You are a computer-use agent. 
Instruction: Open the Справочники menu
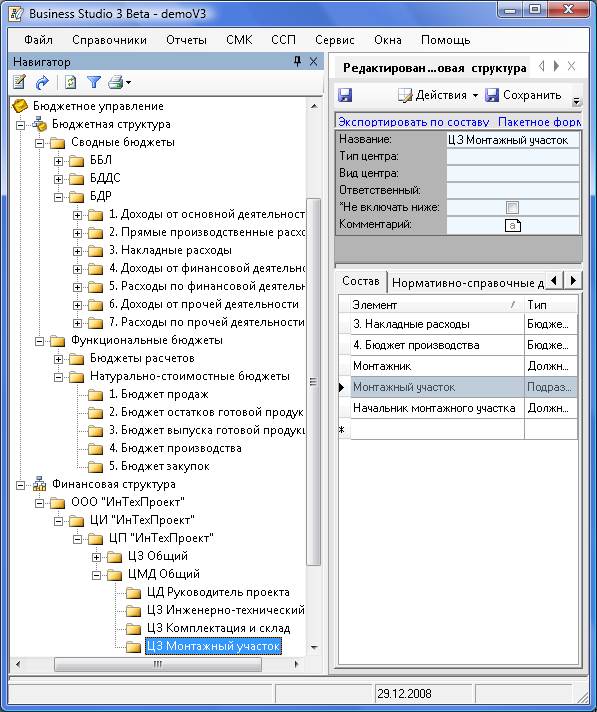point(109,40)
